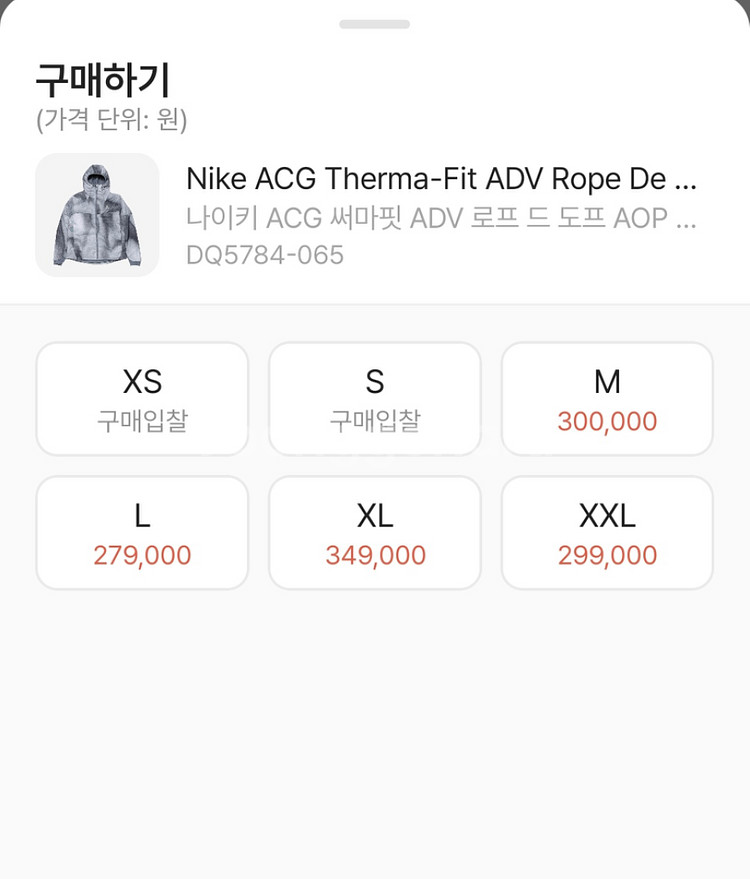Pick the XL size option
Image resolution: width=750 pixels, height=879 pixels.
[375, 532]
